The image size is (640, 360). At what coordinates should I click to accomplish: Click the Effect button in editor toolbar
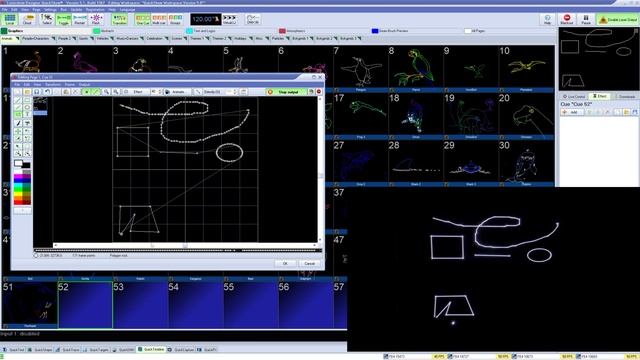coord(135,92)
